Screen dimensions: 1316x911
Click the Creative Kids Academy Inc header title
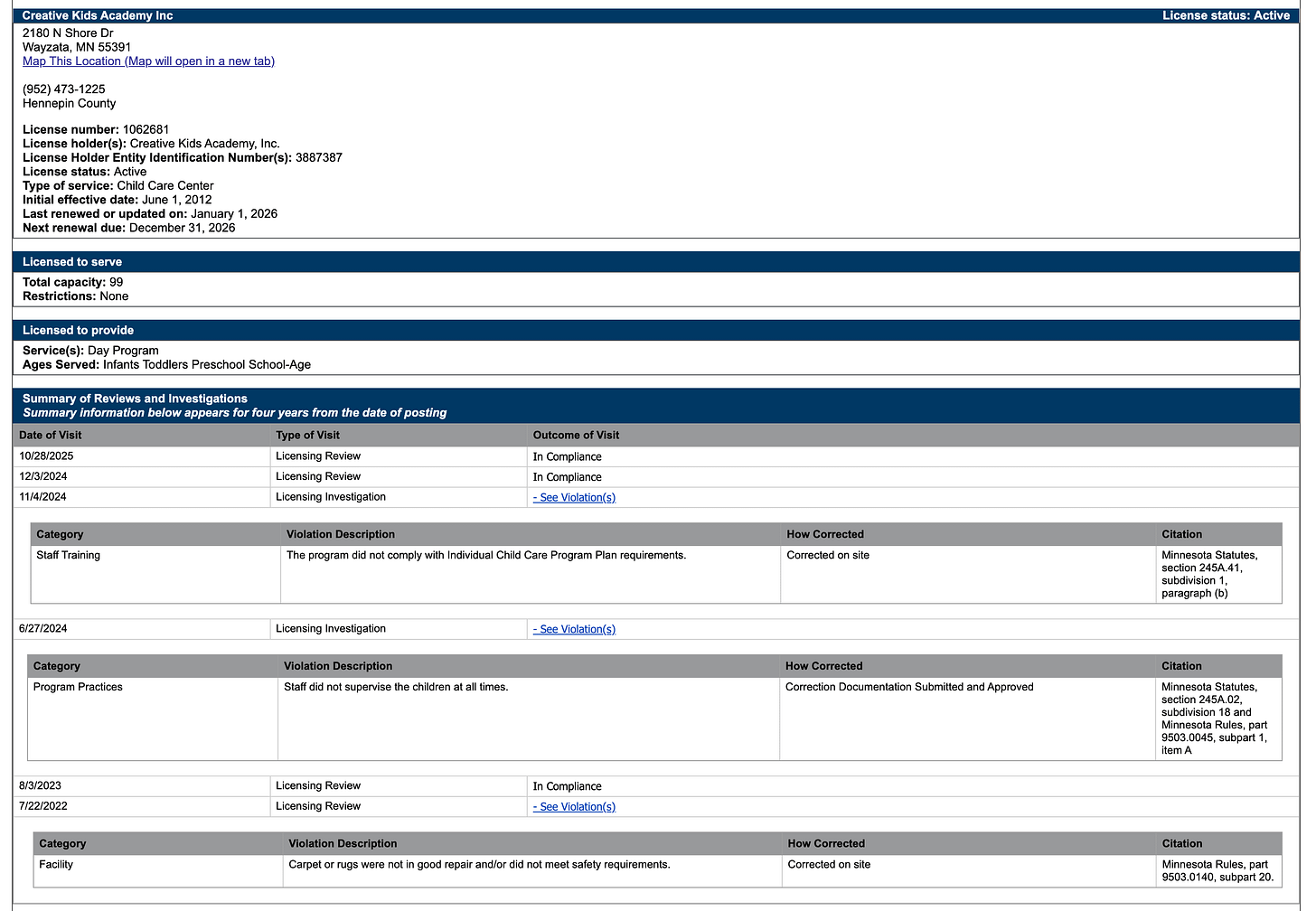(98, 15)
